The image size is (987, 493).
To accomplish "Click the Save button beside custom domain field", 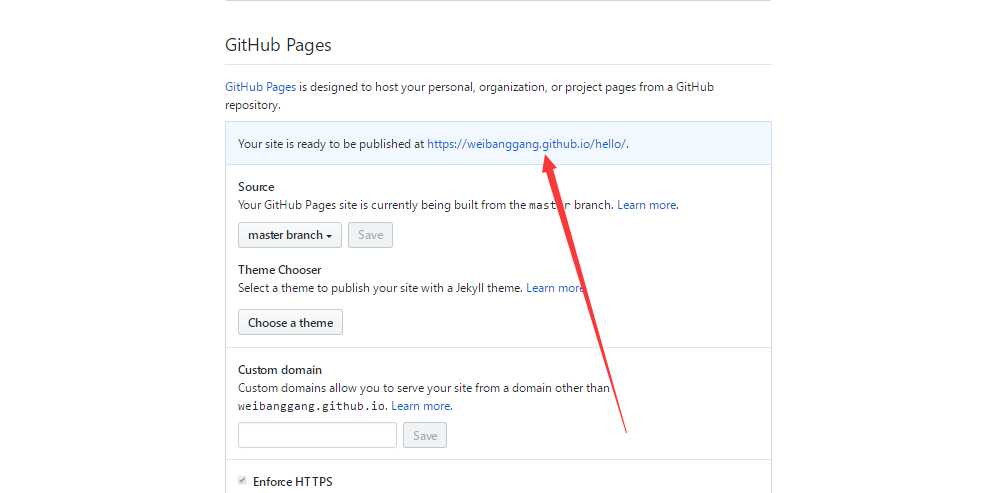I will [425, 435].
